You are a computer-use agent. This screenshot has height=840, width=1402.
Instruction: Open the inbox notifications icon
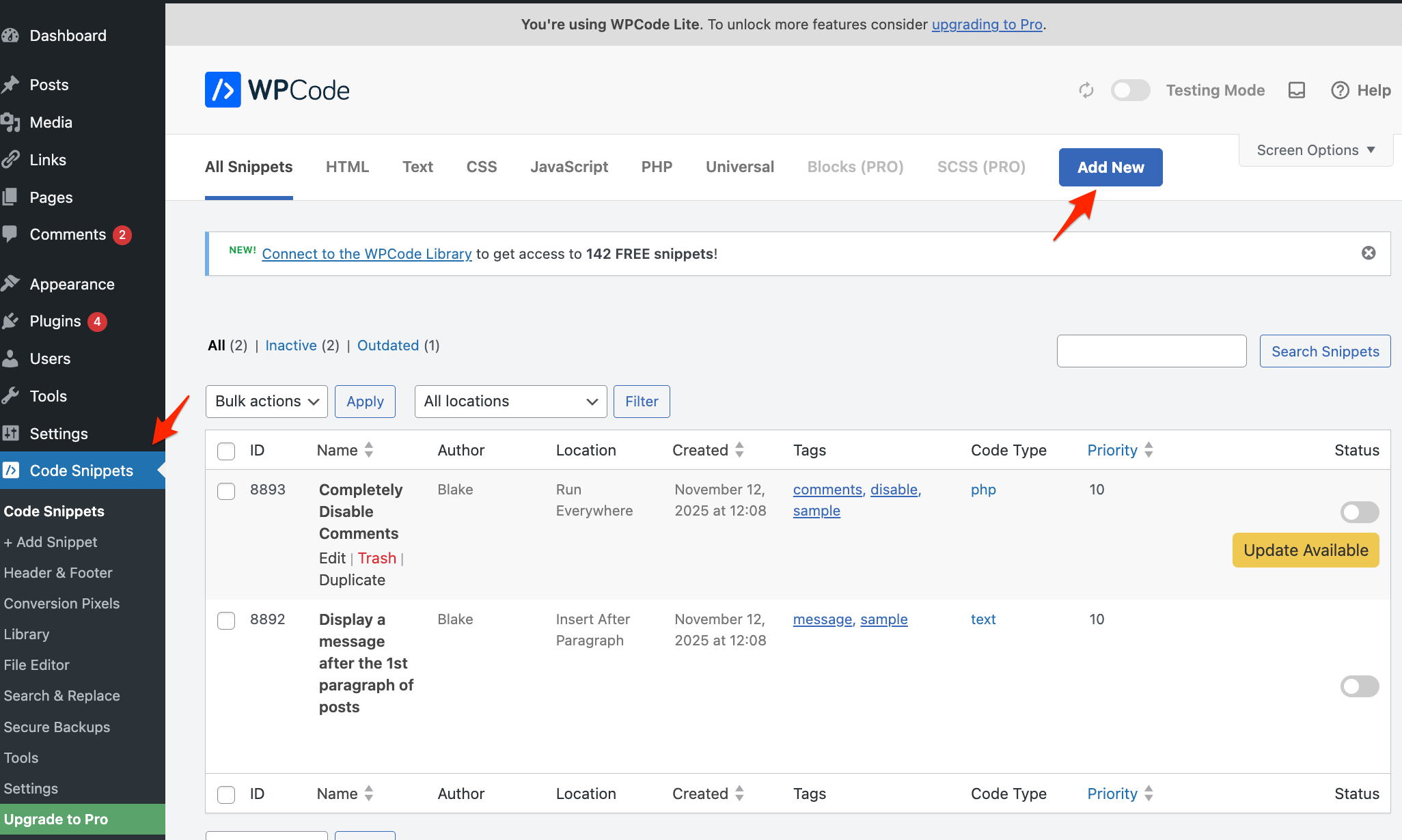tap(1296, 90)
